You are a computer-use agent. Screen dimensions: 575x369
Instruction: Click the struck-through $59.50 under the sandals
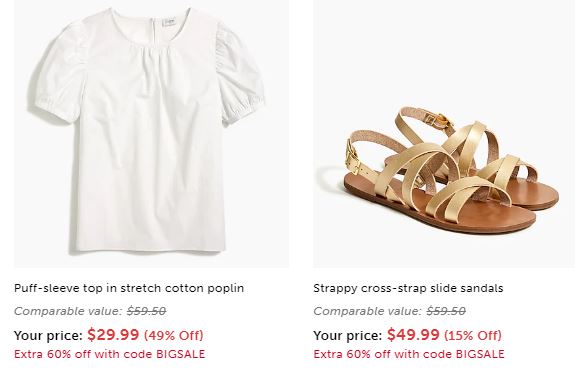click(446, 311)
